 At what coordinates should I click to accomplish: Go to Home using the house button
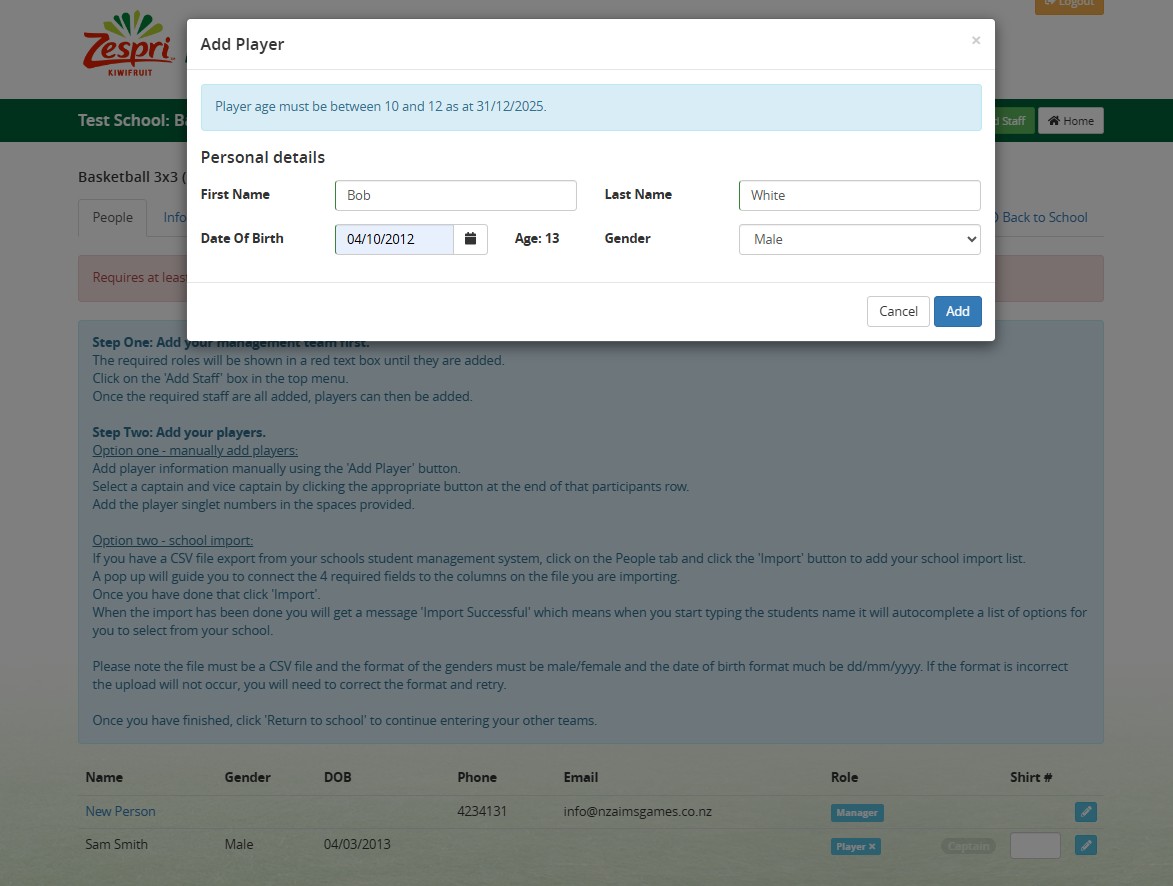tap(1070, 121)
